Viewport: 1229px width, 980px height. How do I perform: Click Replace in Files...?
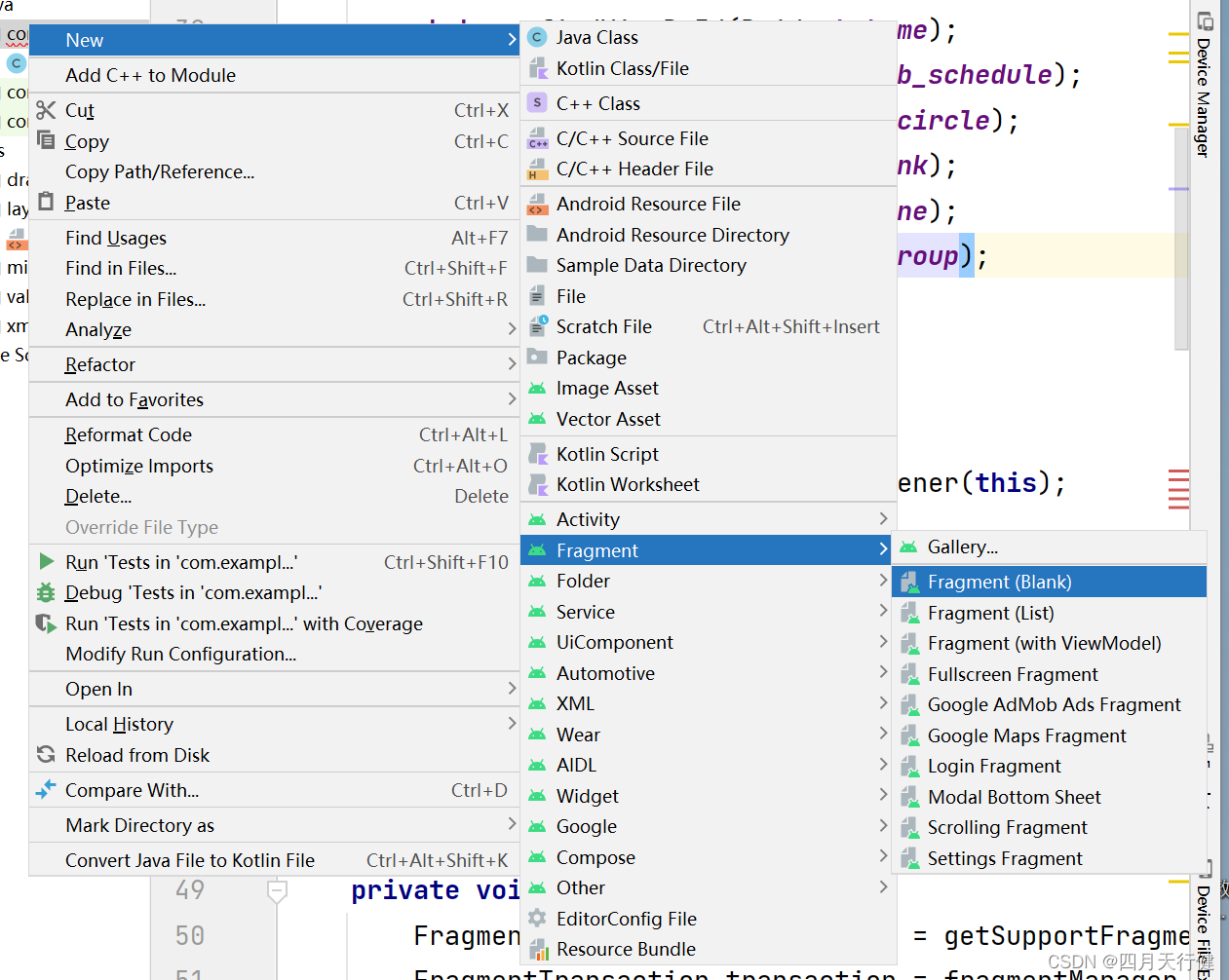[x=274, y=299]
